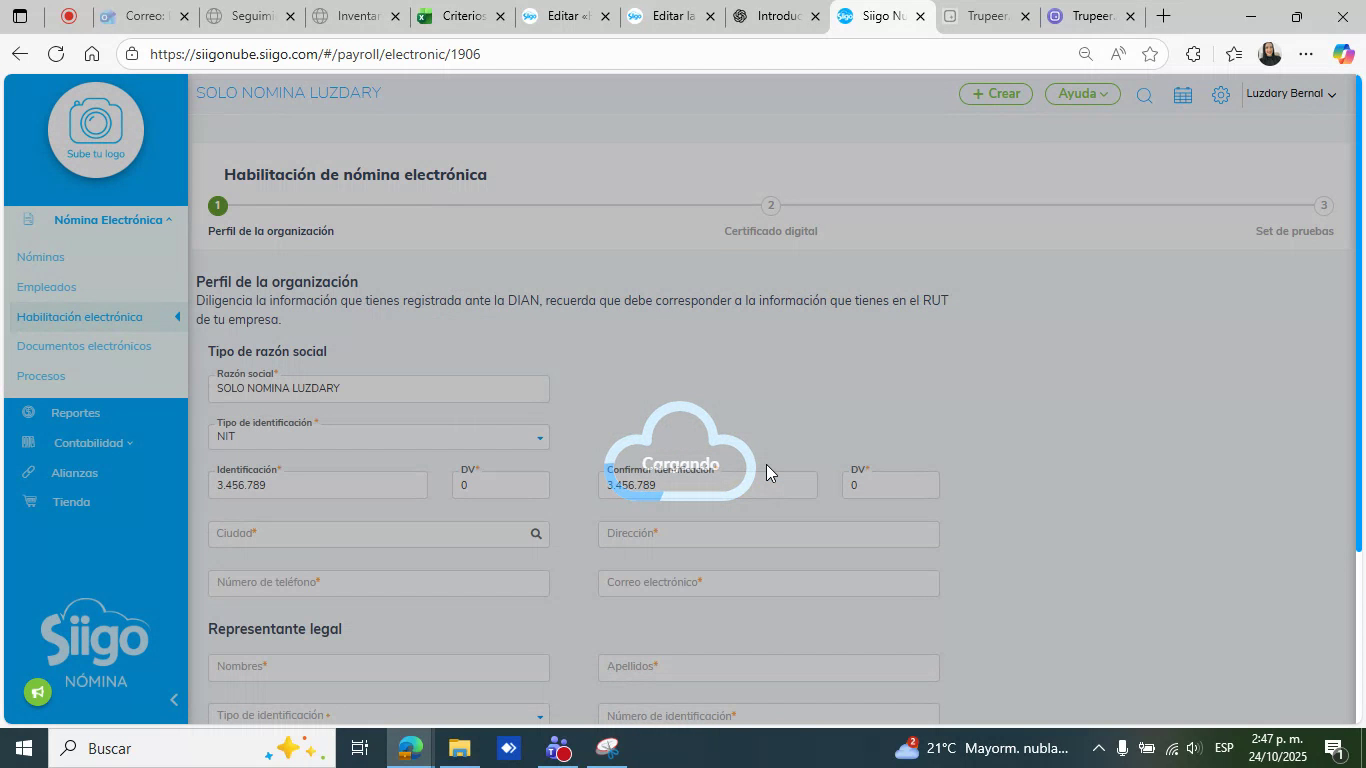Click the Tienda cart icon

coord(29,502)
